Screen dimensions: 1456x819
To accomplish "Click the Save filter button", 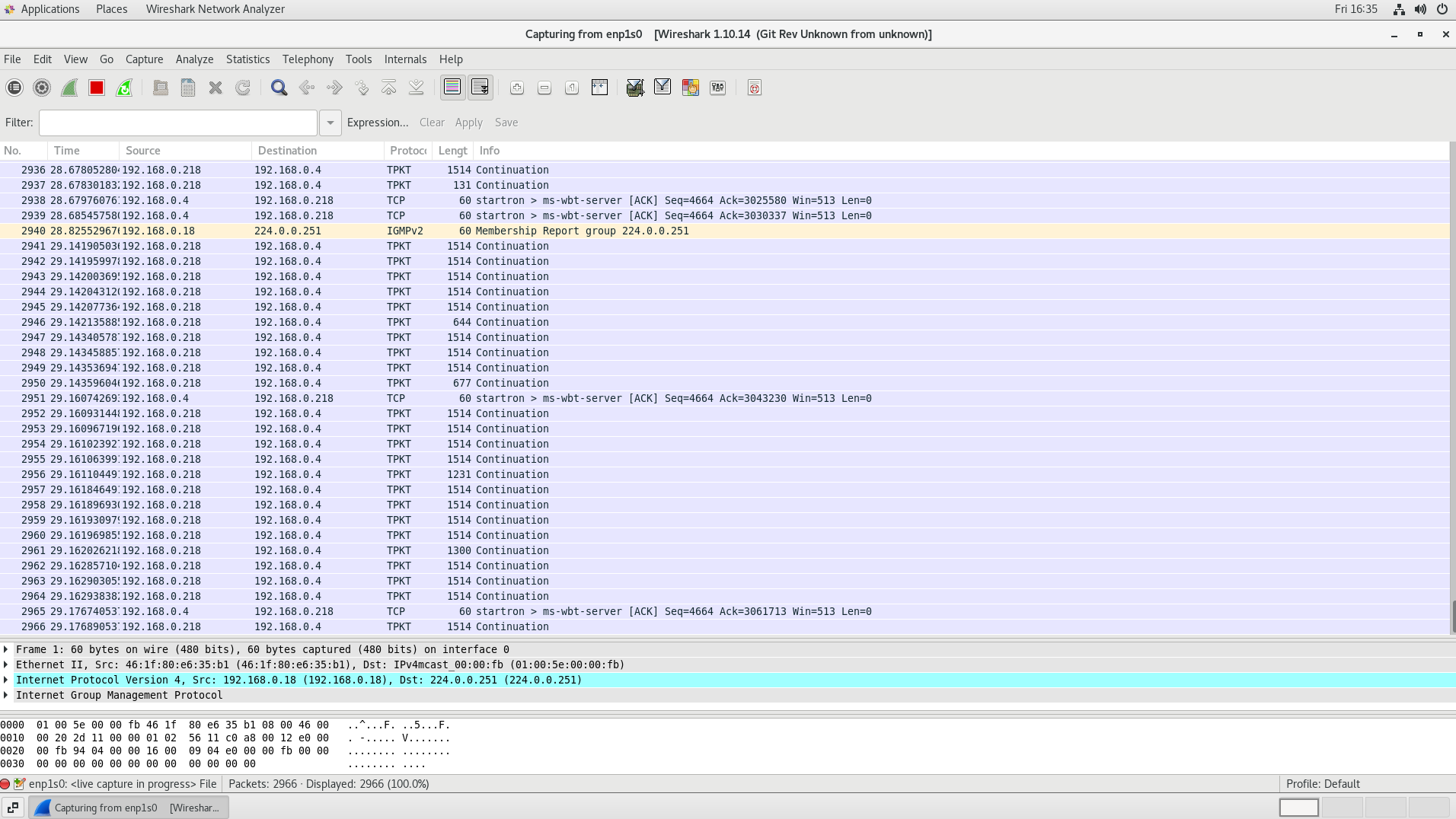I will click(x=506, y=123).
